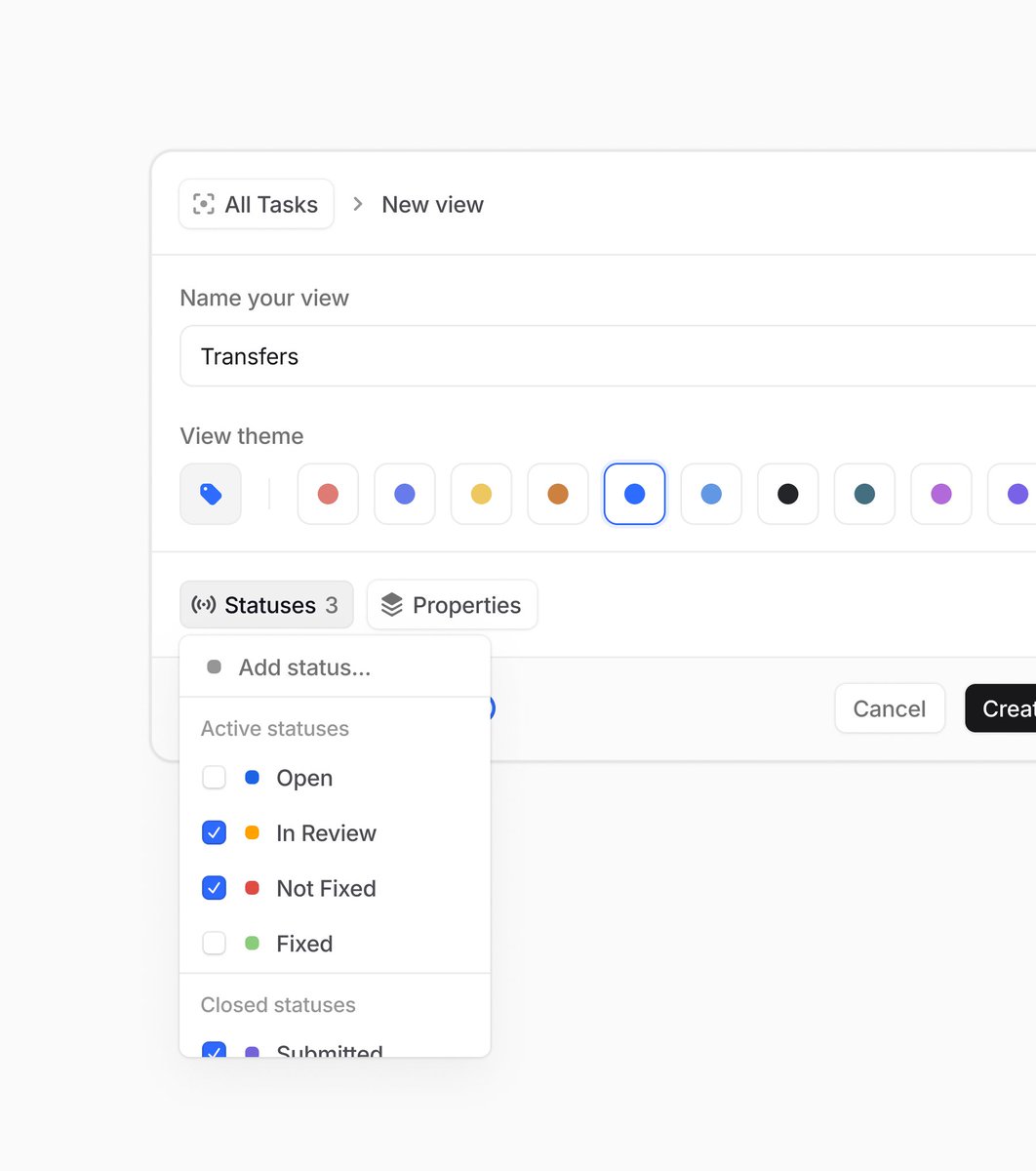Check the Fixed status checkbox
Image resolution: width=1036 pixels, height=1171 pixels.
pyautogui.click(x=214, y=944)
